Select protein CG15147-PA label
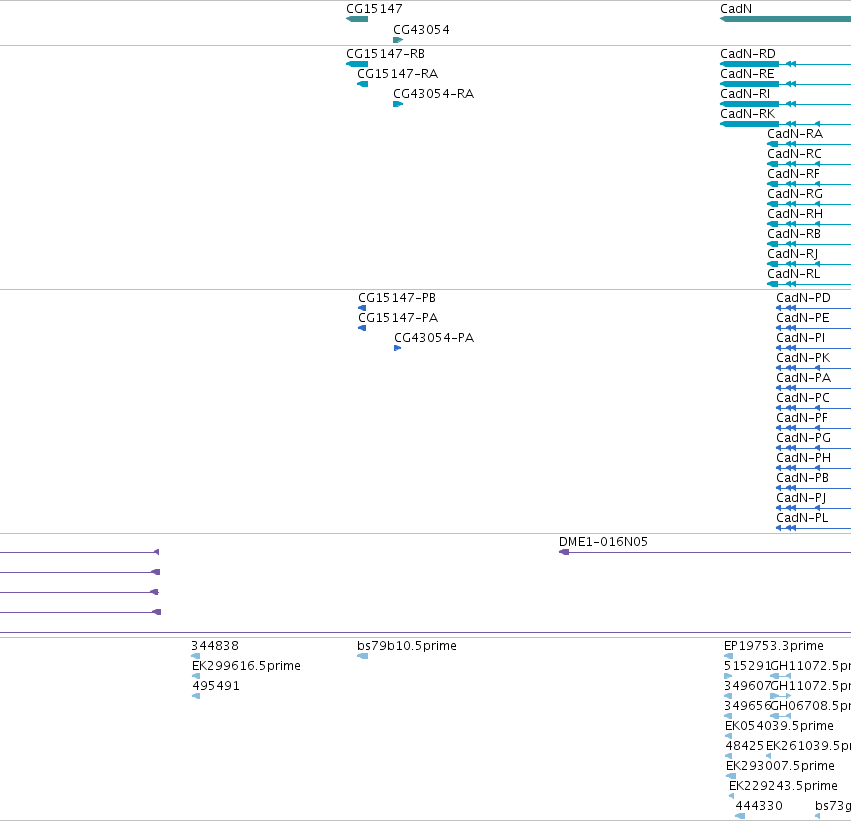Image resolution: width=851 pixels, height=821 pixels. (x=398, y=318)
